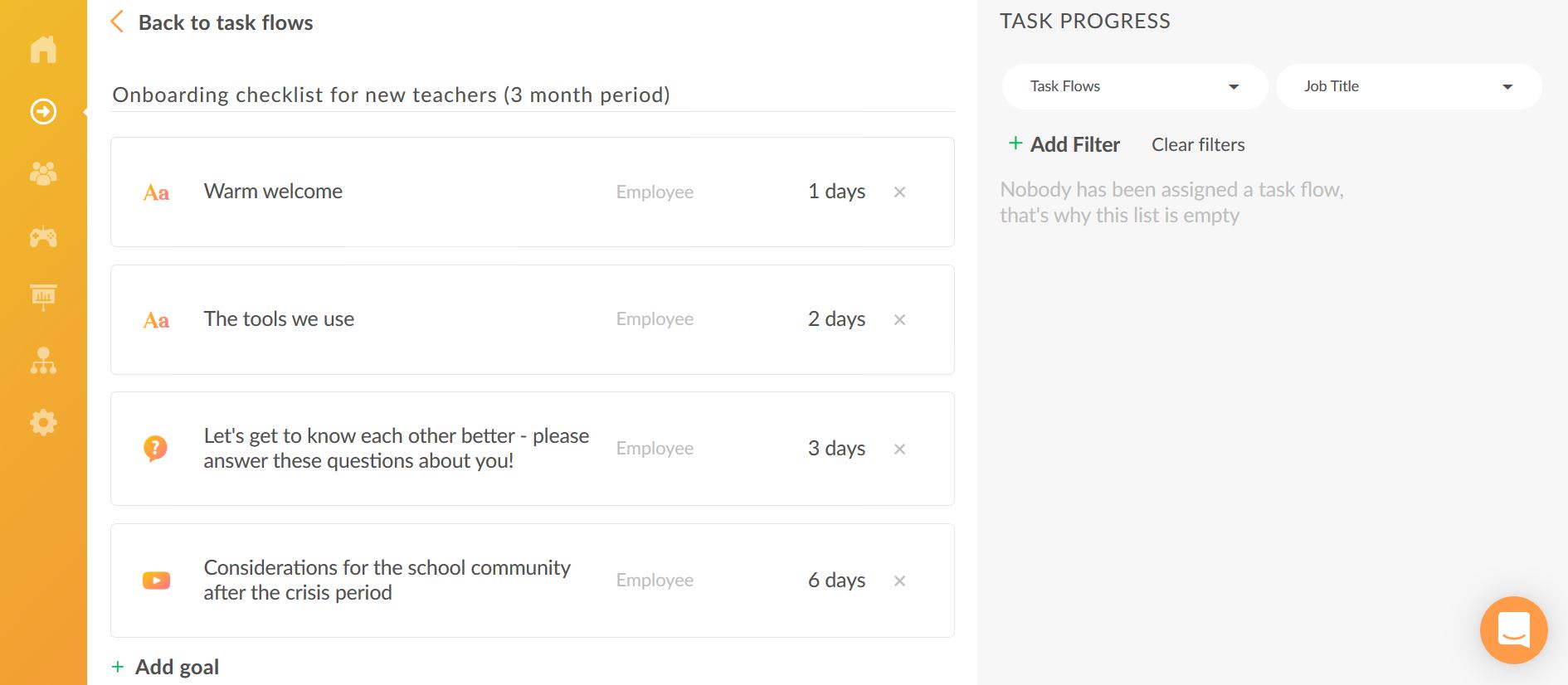Viewport: 1568px width, 685px height.
Task: Select the task flows arrow-circle sidebar icon
Action: point(43,111)
